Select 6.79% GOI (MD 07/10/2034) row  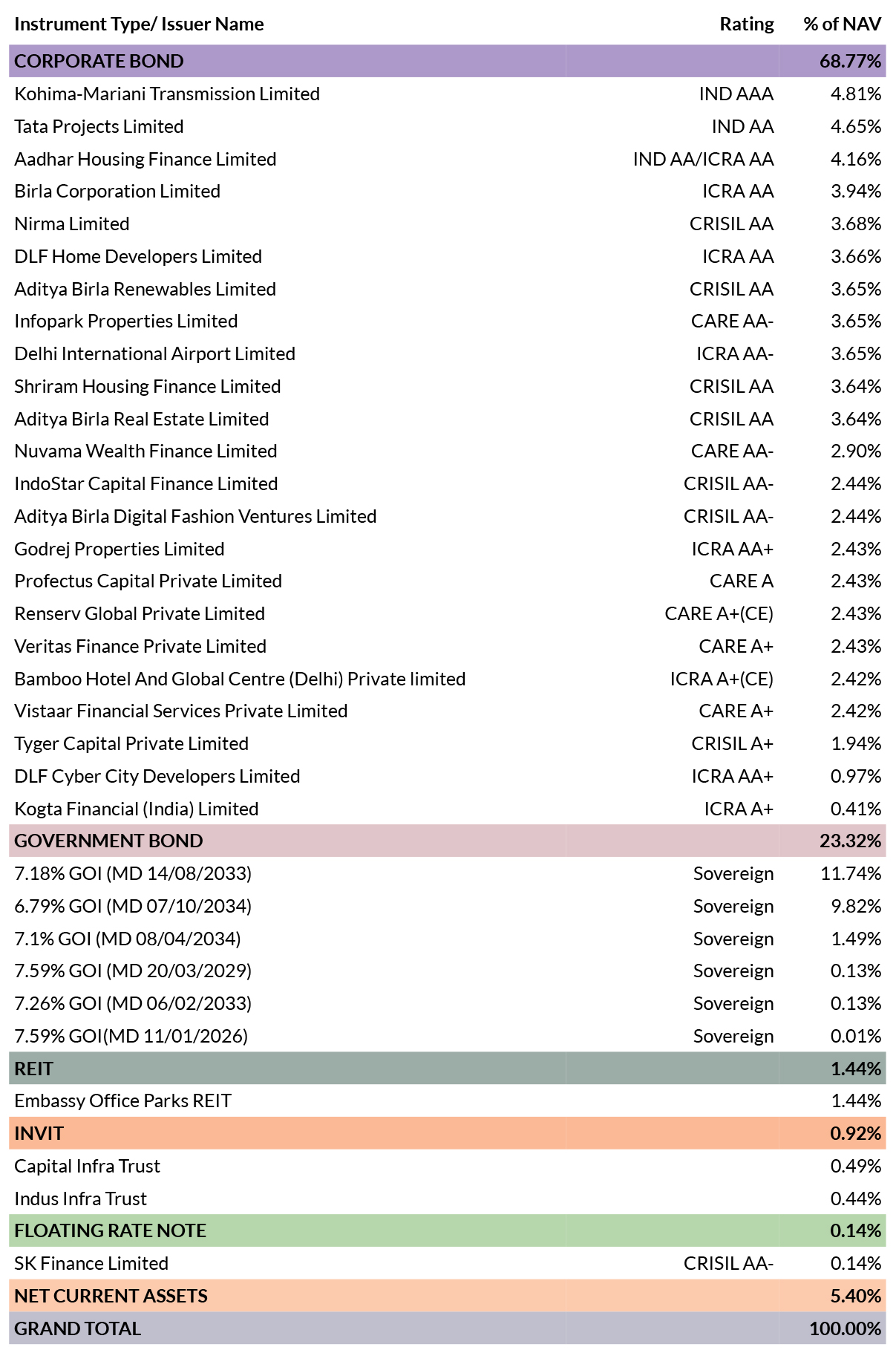447,906
